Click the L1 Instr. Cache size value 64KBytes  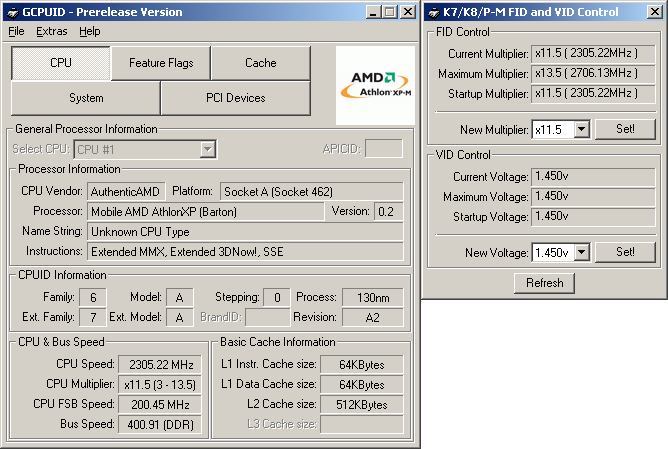pos(362,365)
